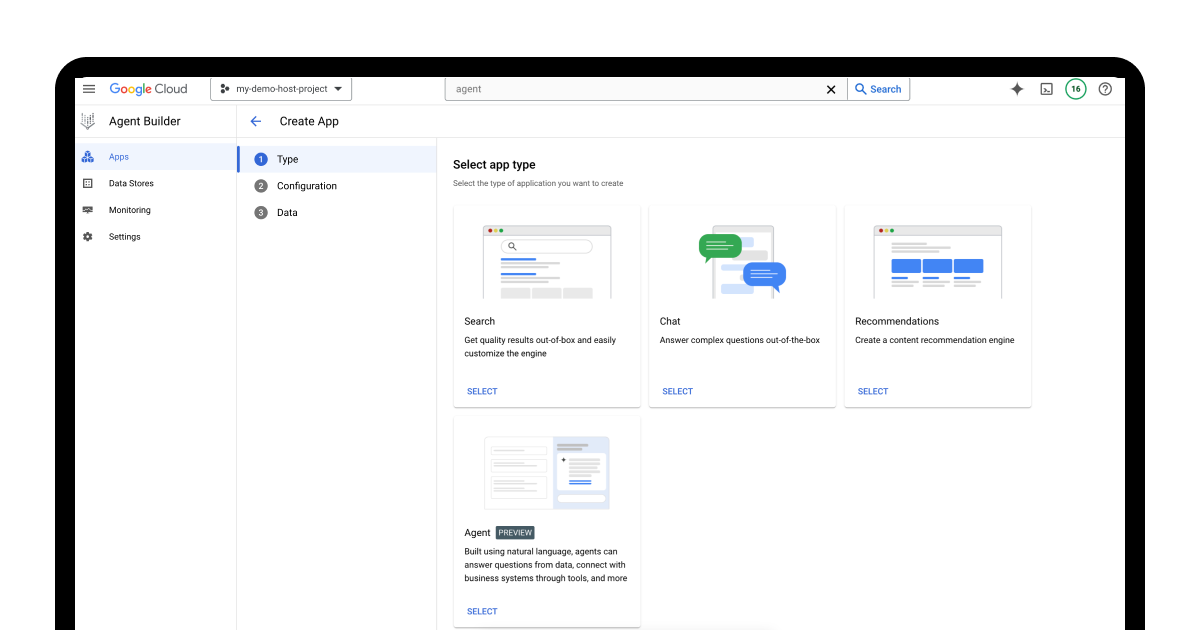The height and width of the screenshot is (630, 1200).
Task: Click the help question mark icon
Action: tap(1105, 89)
